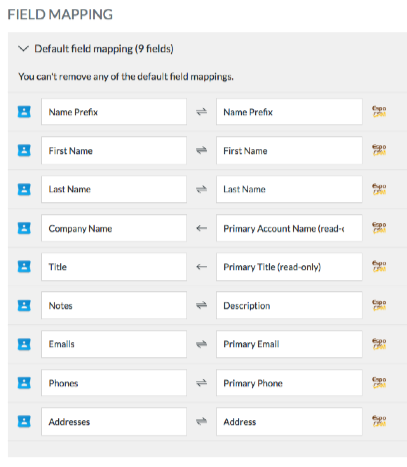Viewport: 407px width, 467px height.
Task: Click the sync arrows beside Primary Phone
Action: click(201, 383)
